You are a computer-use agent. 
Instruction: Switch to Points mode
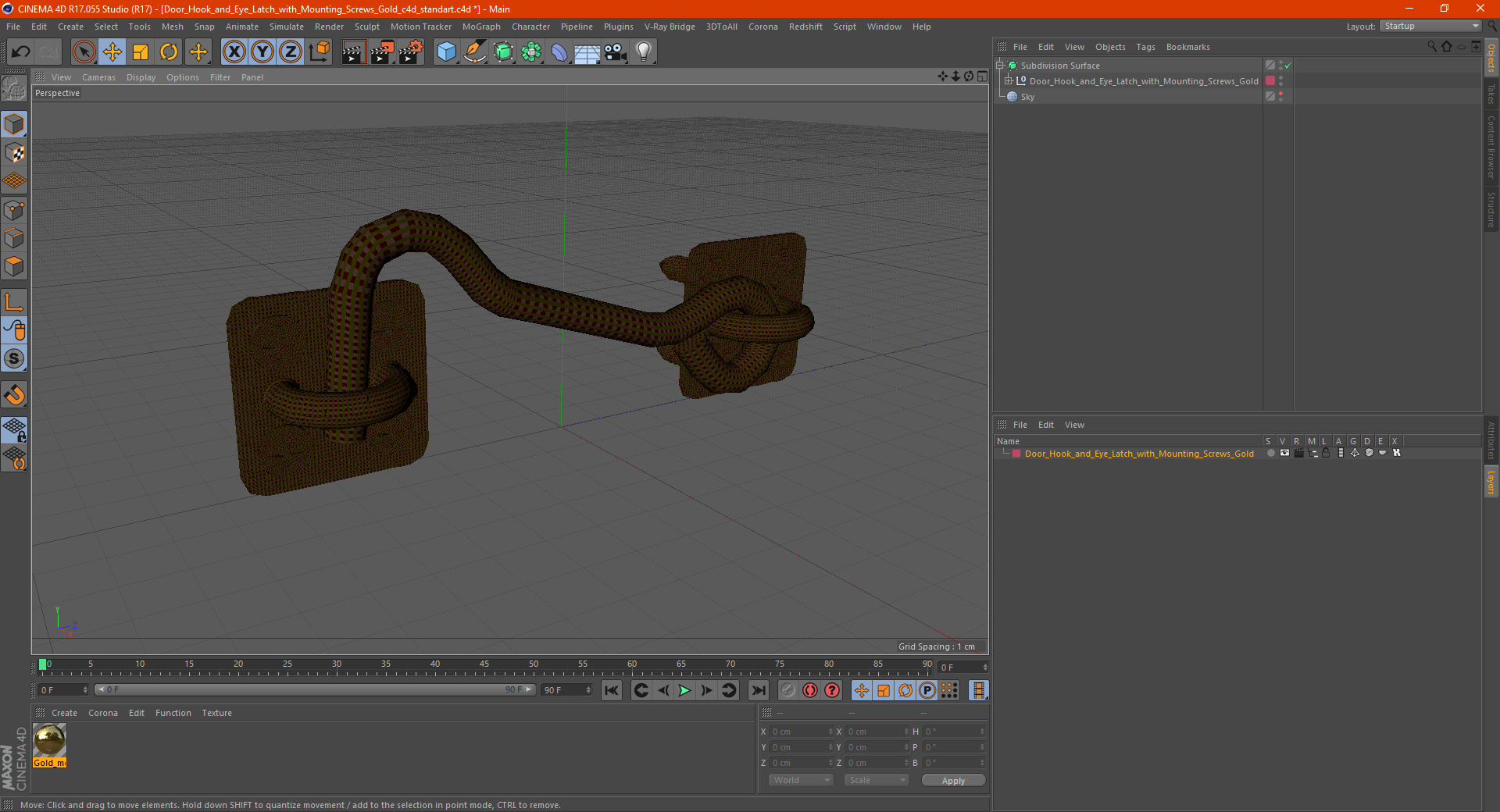(x=15, y=210)
